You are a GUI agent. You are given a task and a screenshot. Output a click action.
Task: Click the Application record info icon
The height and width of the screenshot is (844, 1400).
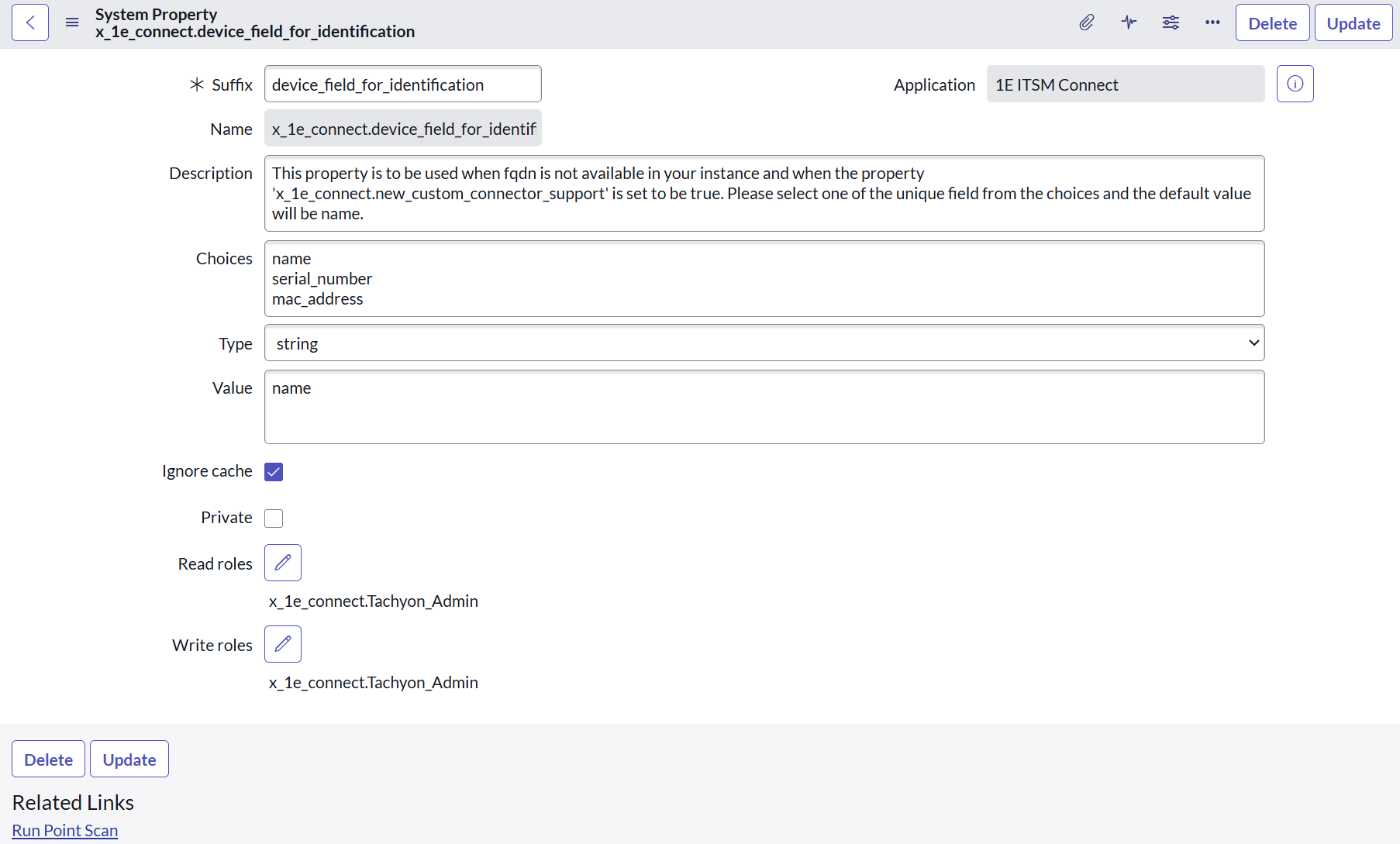point(1295,84)
